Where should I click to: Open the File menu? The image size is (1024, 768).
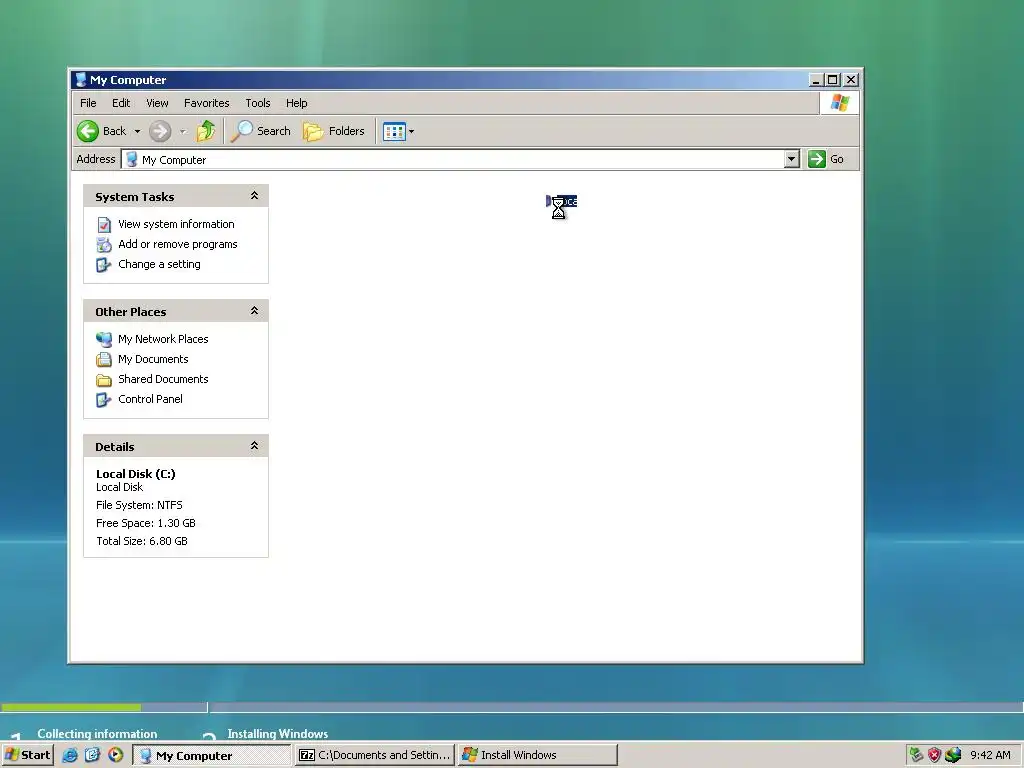click(88, 103)
